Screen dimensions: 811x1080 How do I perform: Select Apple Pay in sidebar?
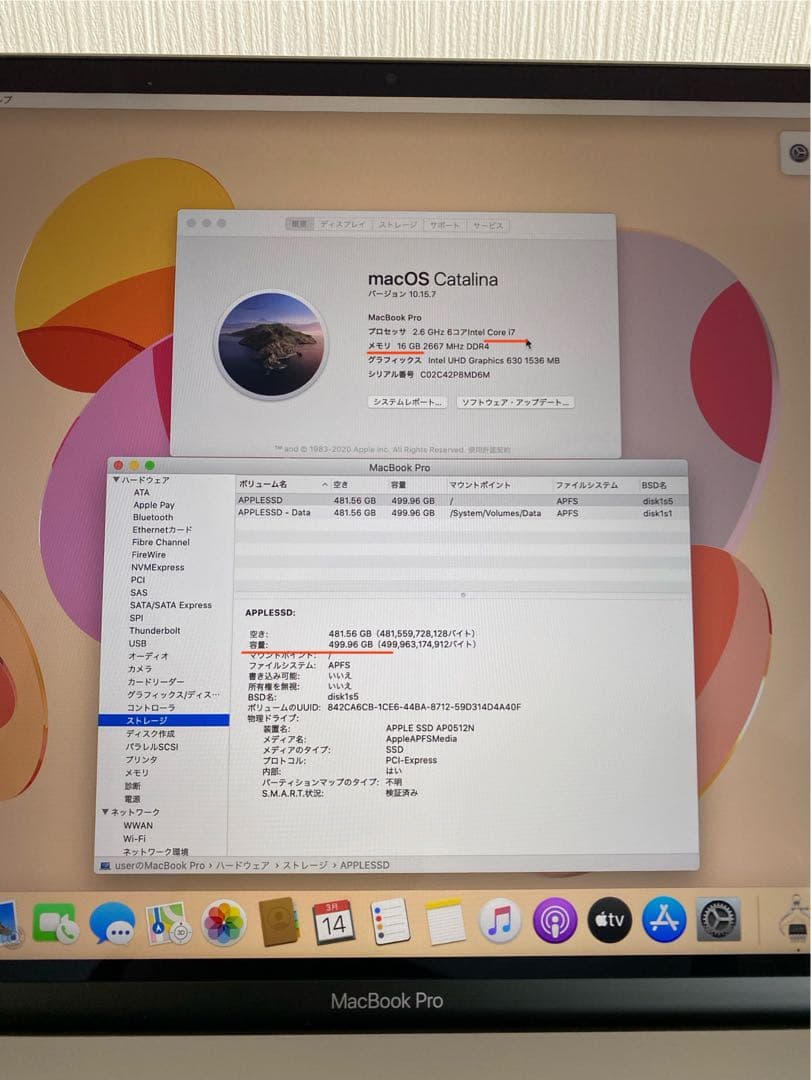[x=154, y=505]
